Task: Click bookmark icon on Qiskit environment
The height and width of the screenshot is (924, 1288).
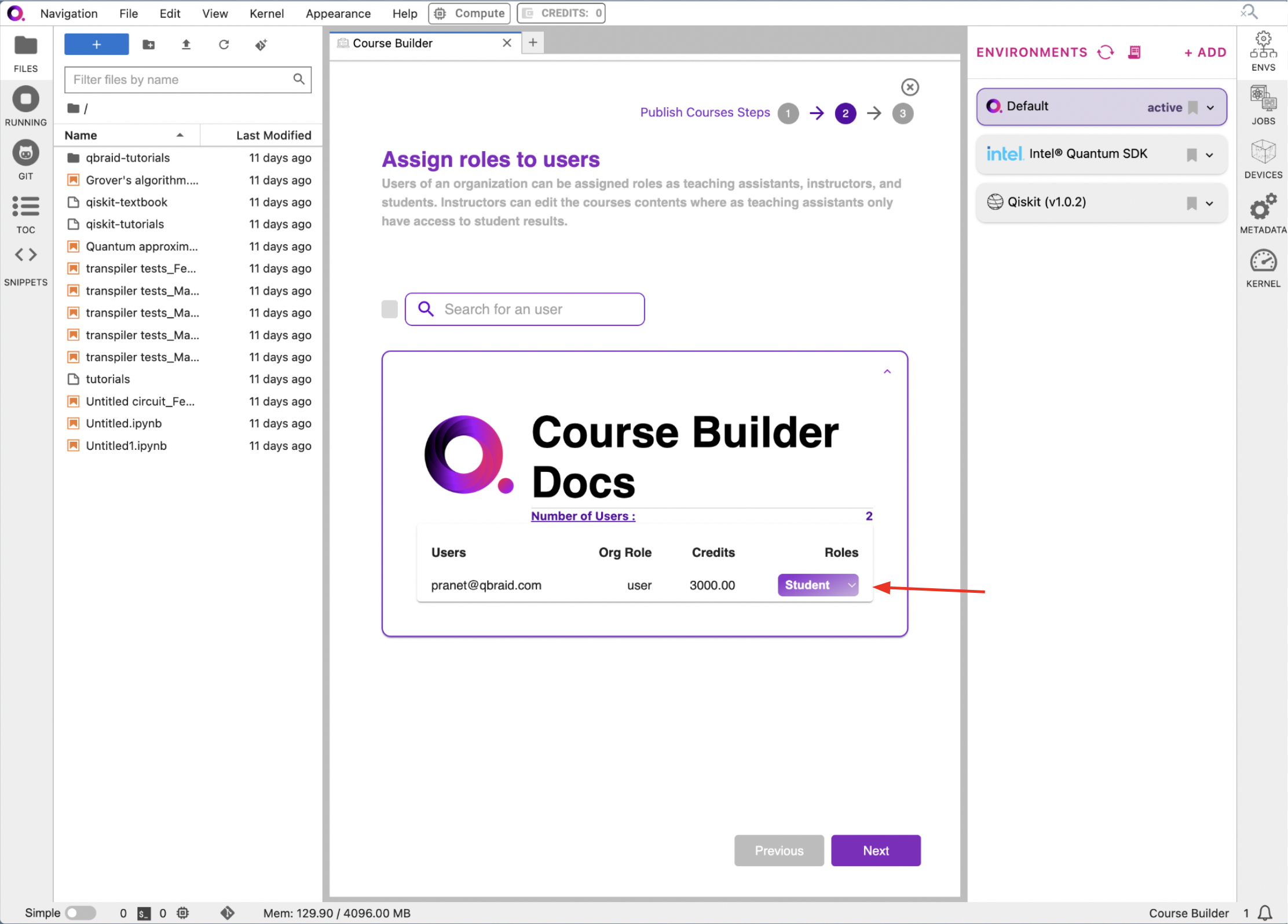Action: tap(1191, 203)
